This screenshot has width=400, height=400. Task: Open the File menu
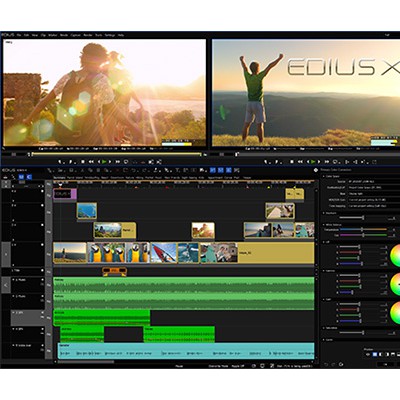(x=19, y=35)
